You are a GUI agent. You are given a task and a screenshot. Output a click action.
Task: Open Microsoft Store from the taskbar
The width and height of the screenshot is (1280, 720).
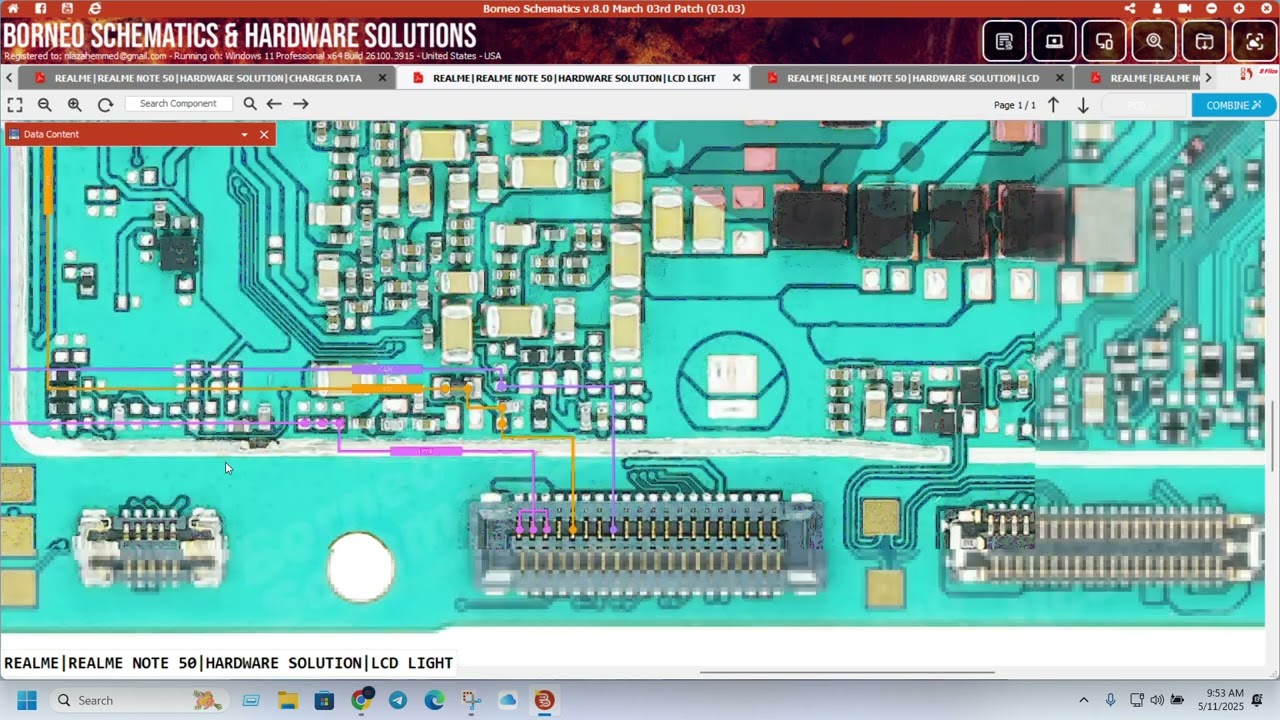point(325,700)
